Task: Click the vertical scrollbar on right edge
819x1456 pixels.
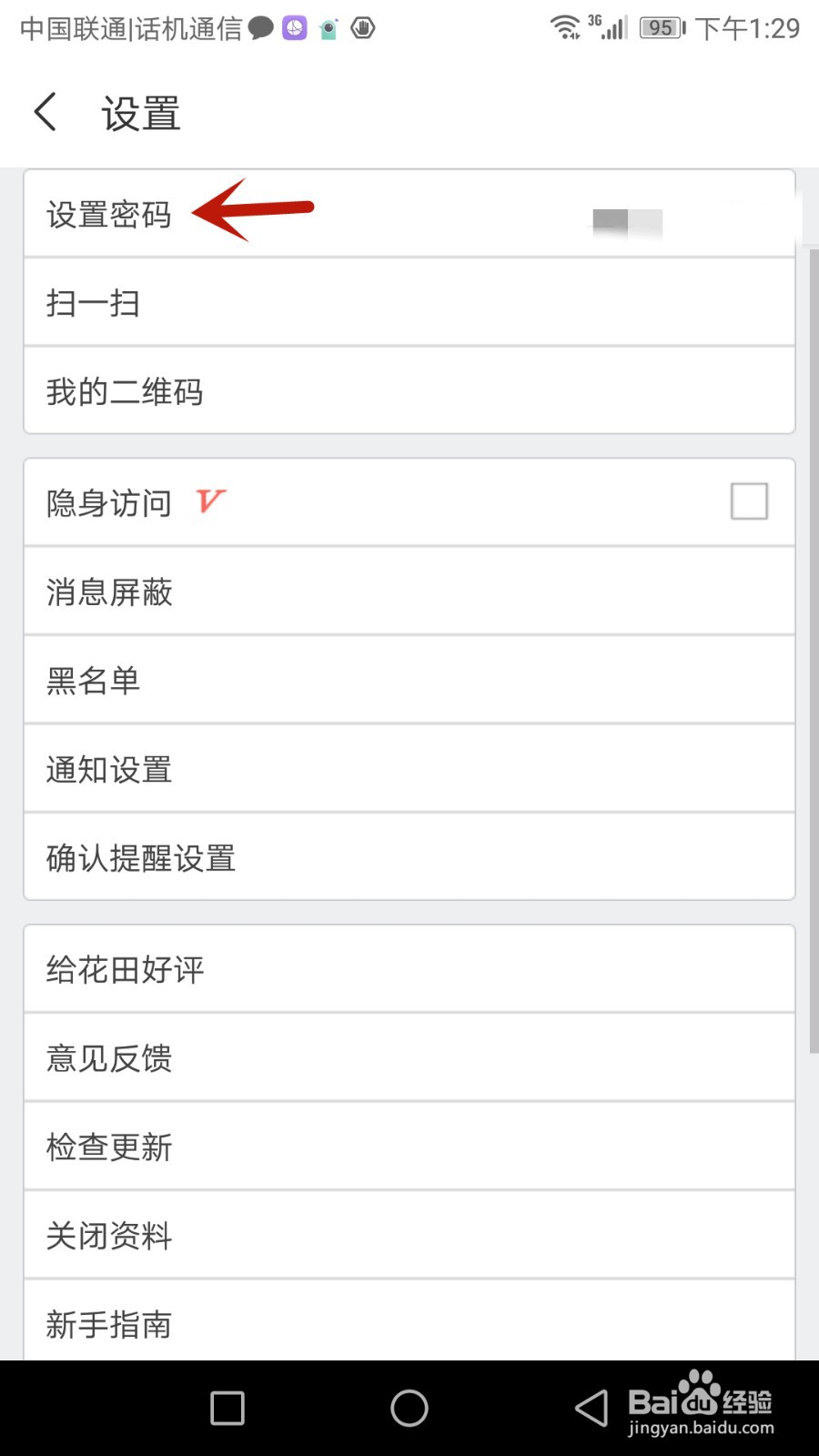Action: [x=814, y=651]
